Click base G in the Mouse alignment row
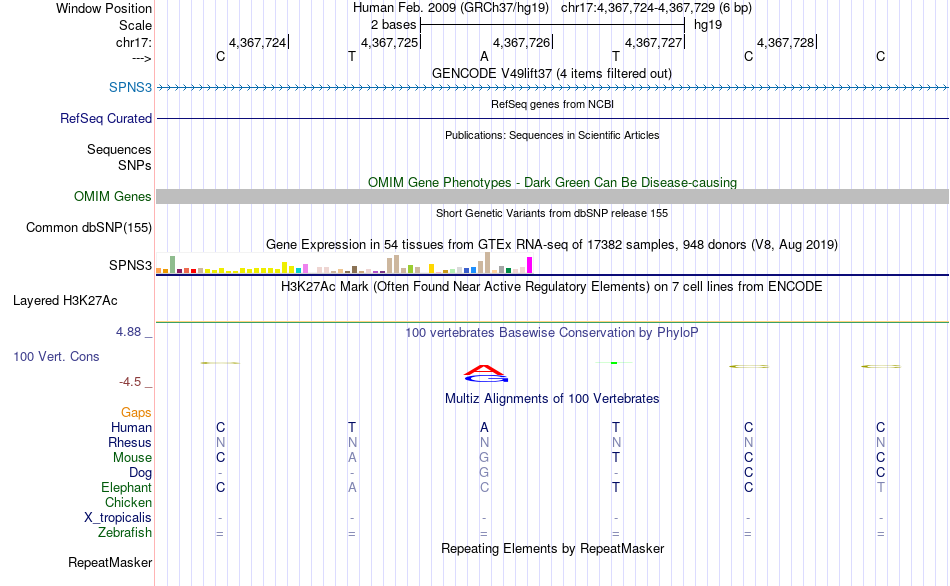The image size is (950, 586). 484,458
